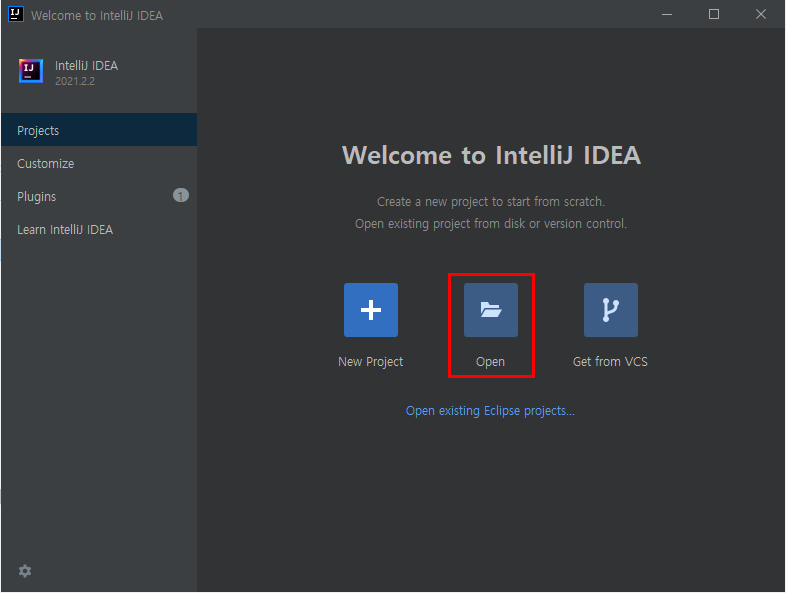Click the text Create a new project to start from scratch
The image size is (786, 593).
pyautogui.click(x=491, y=202)
